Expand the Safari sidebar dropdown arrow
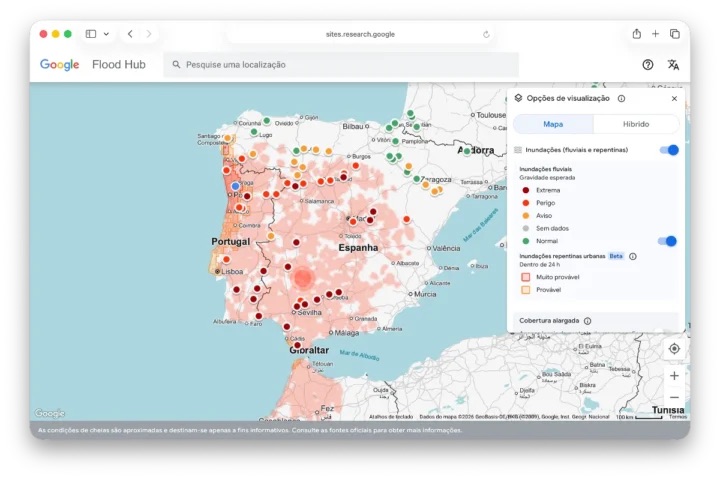Viewport: 720px width, 479px height. coord(106,34)
